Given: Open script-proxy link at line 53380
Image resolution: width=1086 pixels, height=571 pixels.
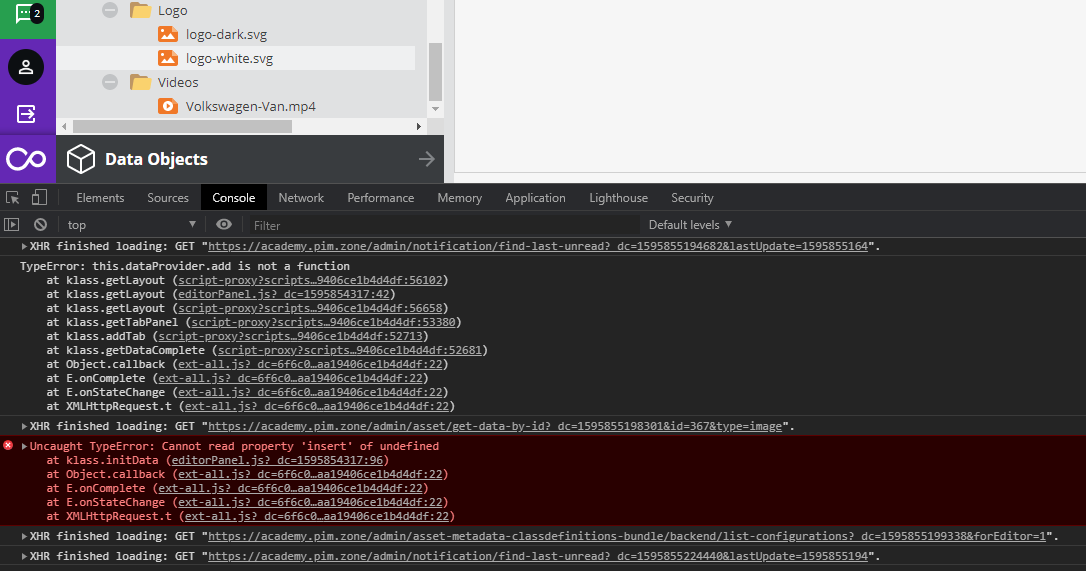Looking at the screenshot, I should [x=323, y=322].
